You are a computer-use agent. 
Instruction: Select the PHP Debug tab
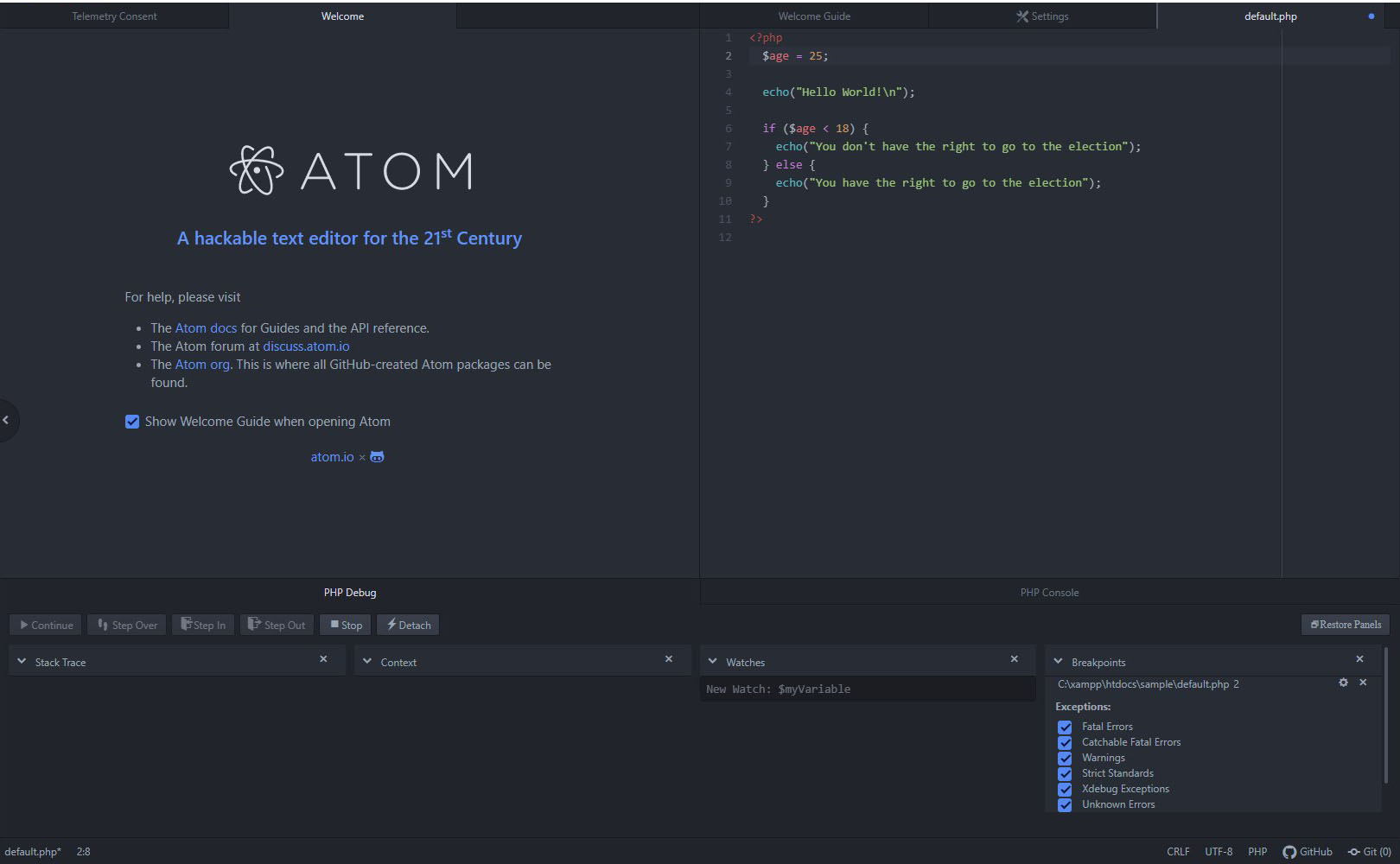[350, 592]
